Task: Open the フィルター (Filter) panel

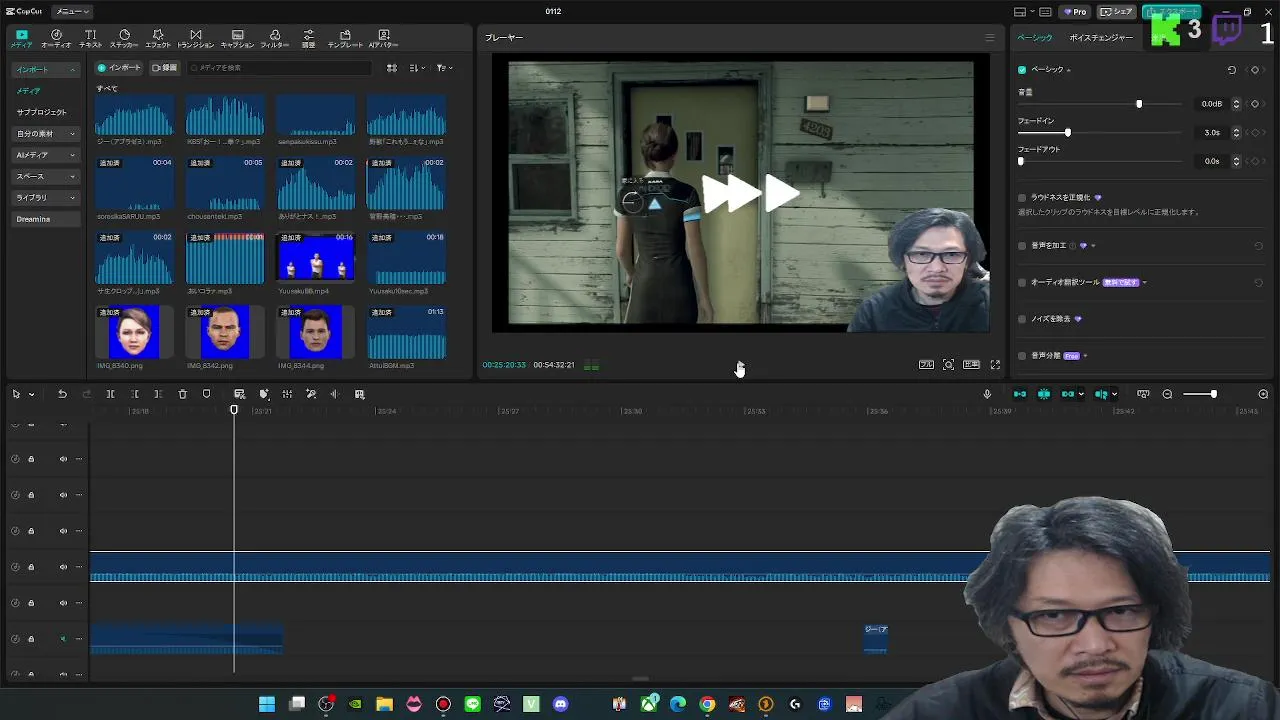Action: (x=274, y=39)
